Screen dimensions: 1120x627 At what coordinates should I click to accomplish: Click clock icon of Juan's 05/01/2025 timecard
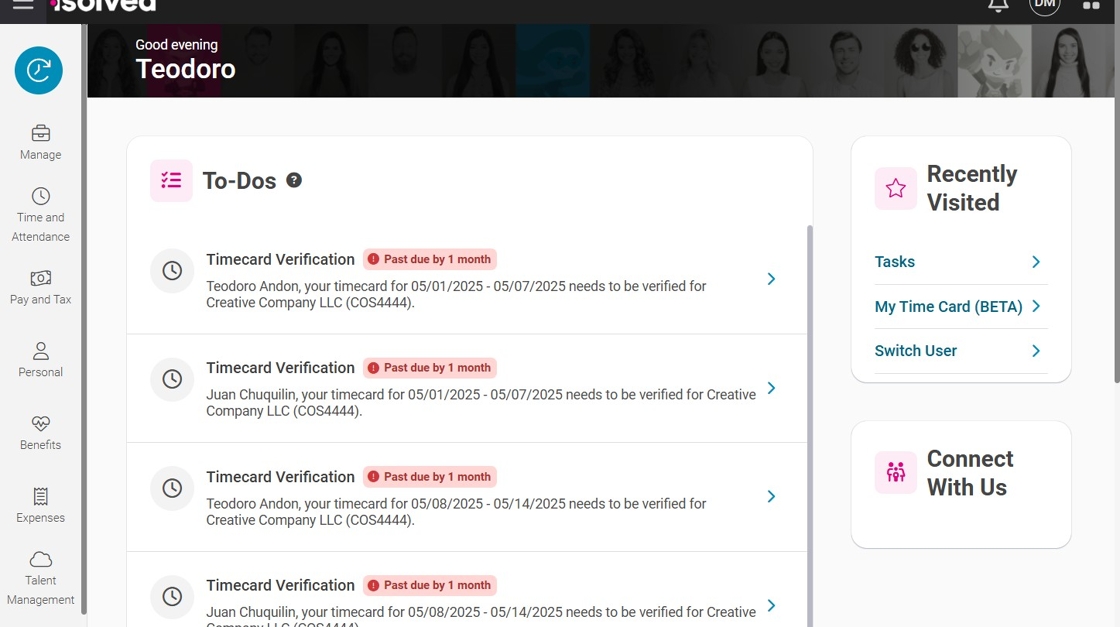pos(172,379)
